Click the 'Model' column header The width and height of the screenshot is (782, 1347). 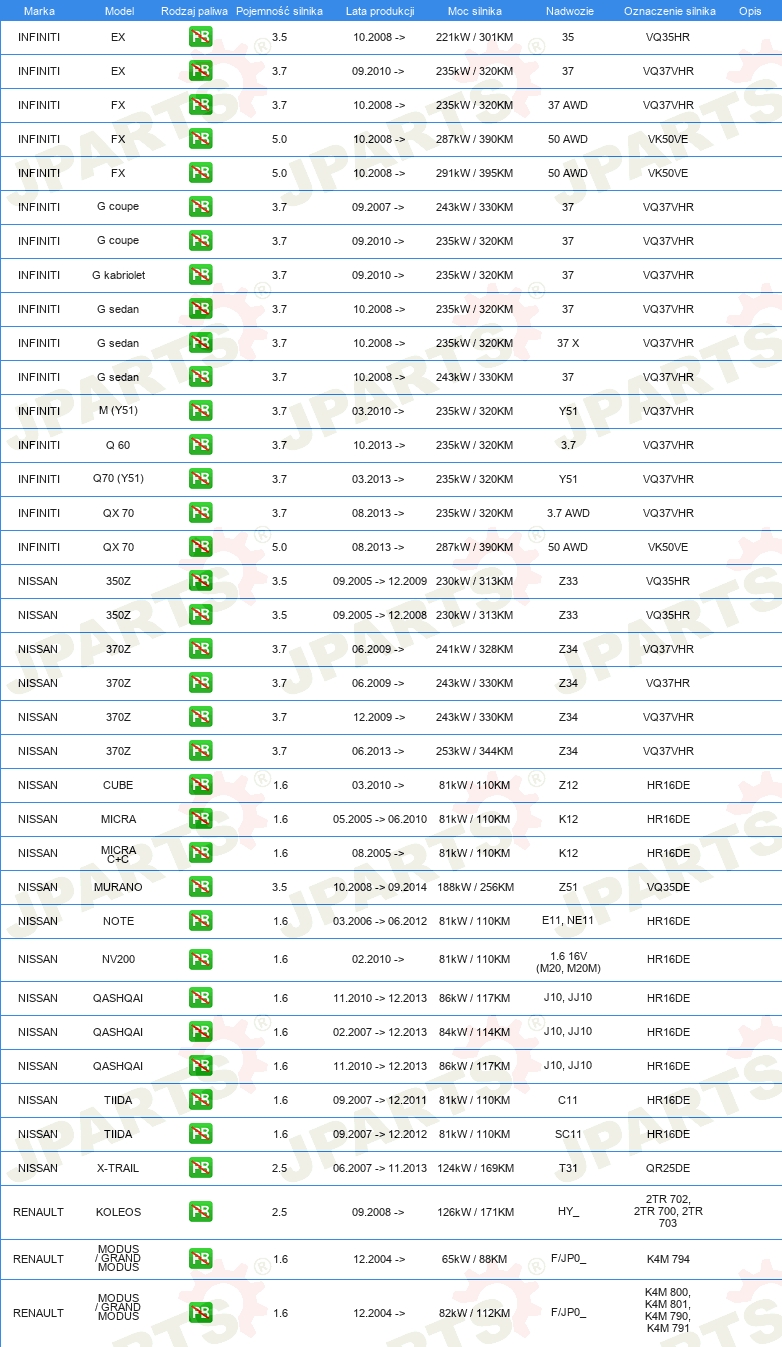click(x=119, y=11)
